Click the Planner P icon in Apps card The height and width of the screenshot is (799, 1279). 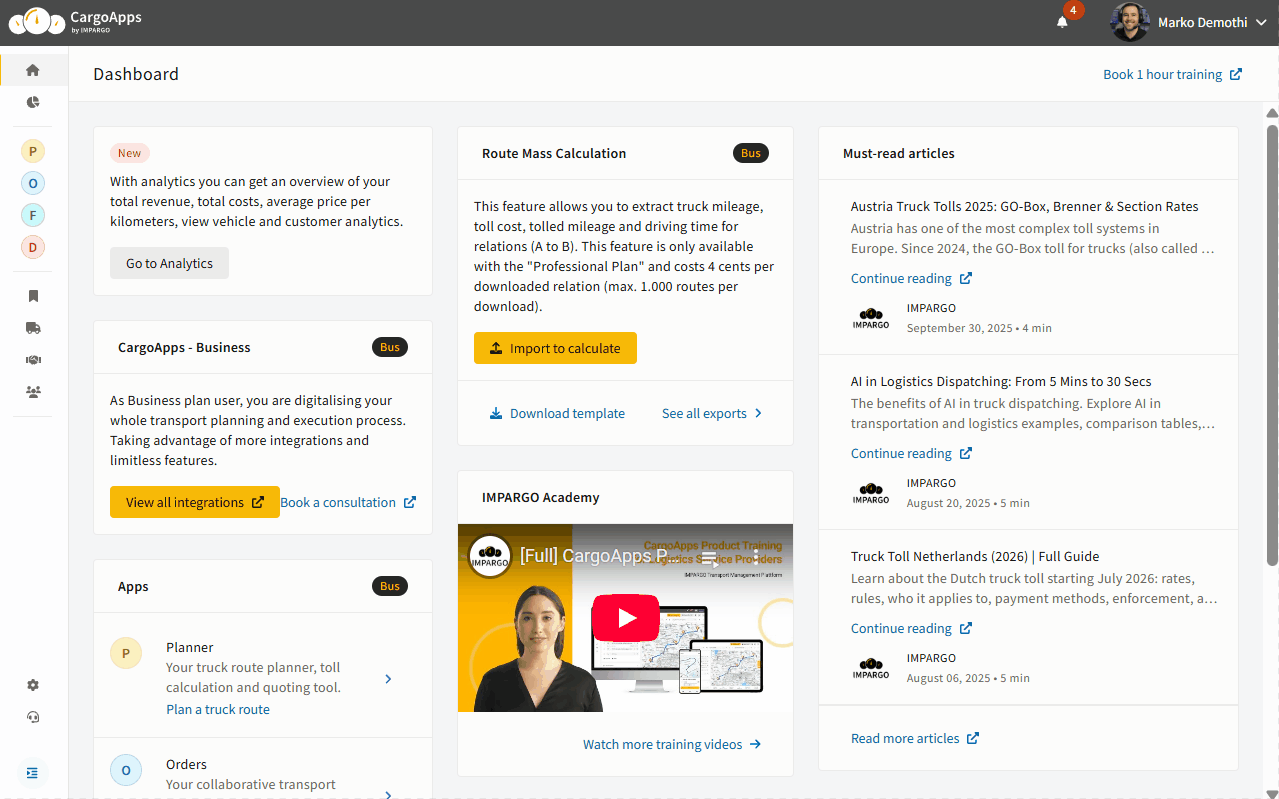126,654
